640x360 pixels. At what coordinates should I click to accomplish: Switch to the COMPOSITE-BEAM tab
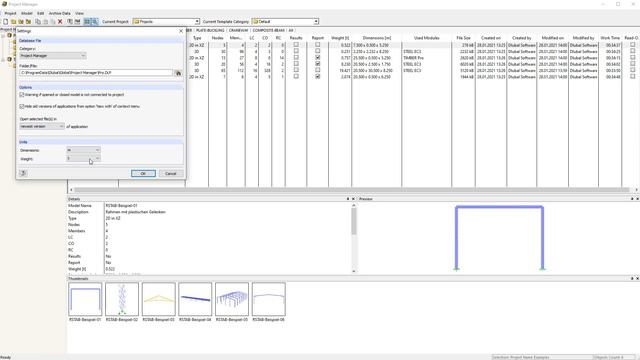point(268,31)
